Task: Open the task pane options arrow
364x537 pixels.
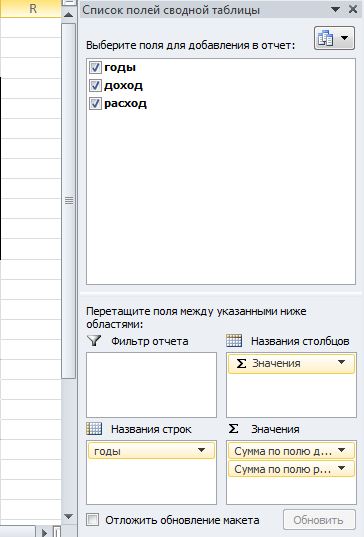Action: click(336, 10)
